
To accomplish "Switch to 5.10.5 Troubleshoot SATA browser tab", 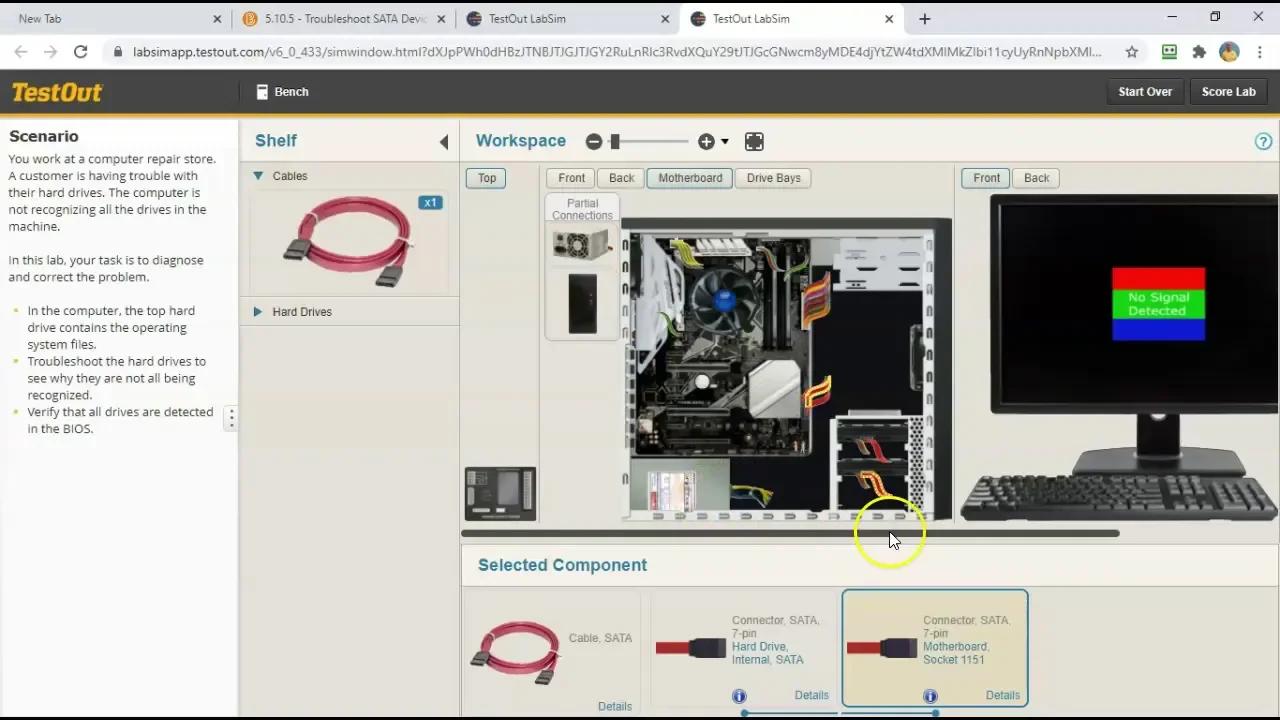I will (345, 19).
